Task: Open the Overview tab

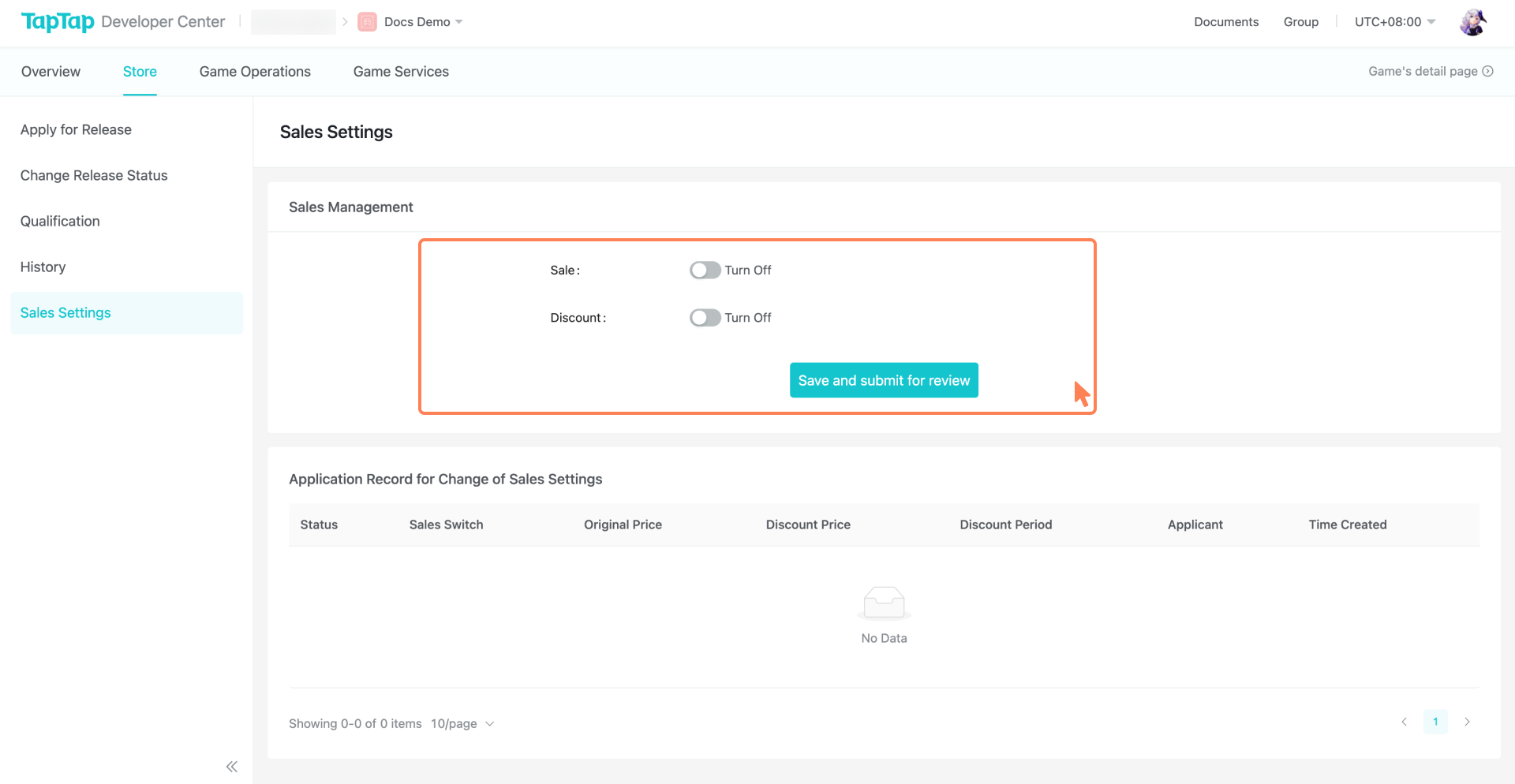Action: [x=50, y=71]
